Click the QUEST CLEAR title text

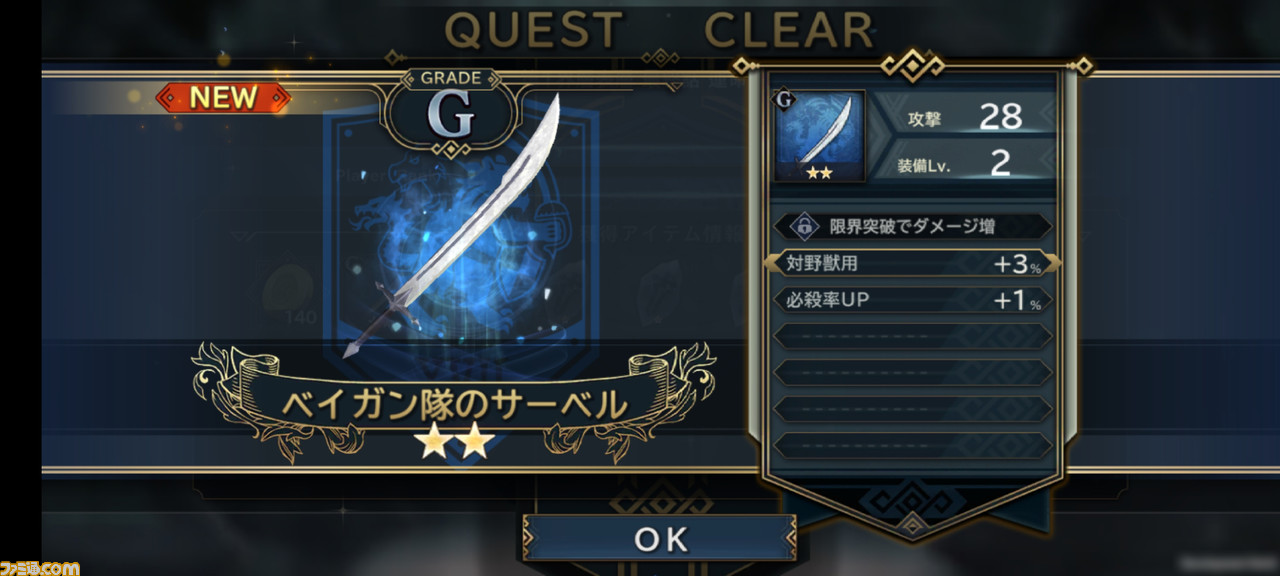659,31
